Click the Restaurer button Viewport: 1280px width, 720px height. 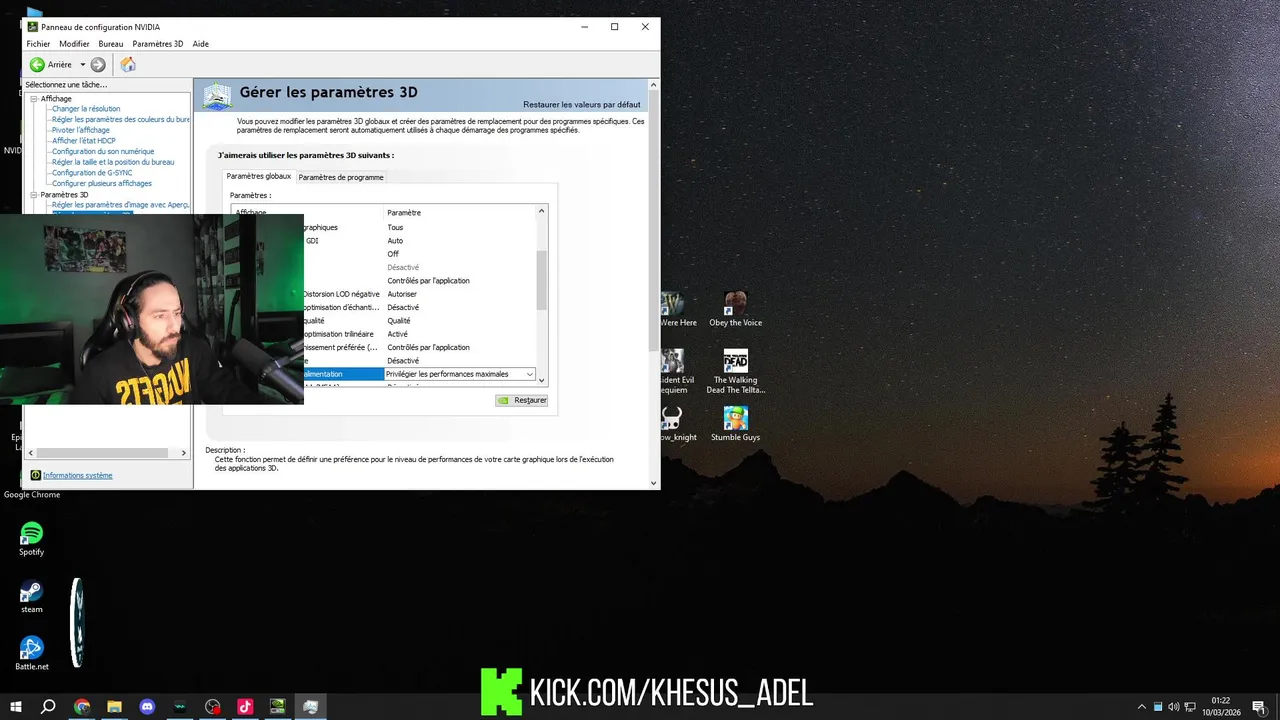pyautogui.click(x=522, y=400)
